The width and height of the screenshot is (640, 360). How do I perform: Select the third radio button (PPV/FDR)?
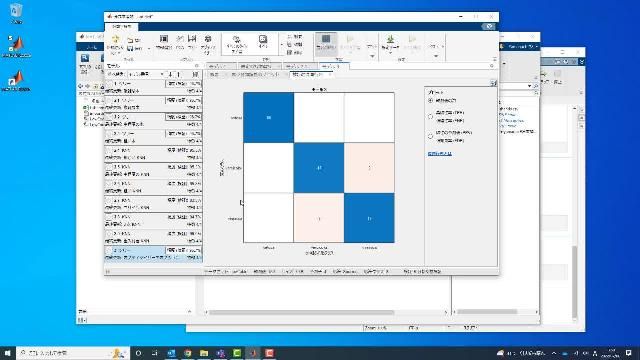430,136
